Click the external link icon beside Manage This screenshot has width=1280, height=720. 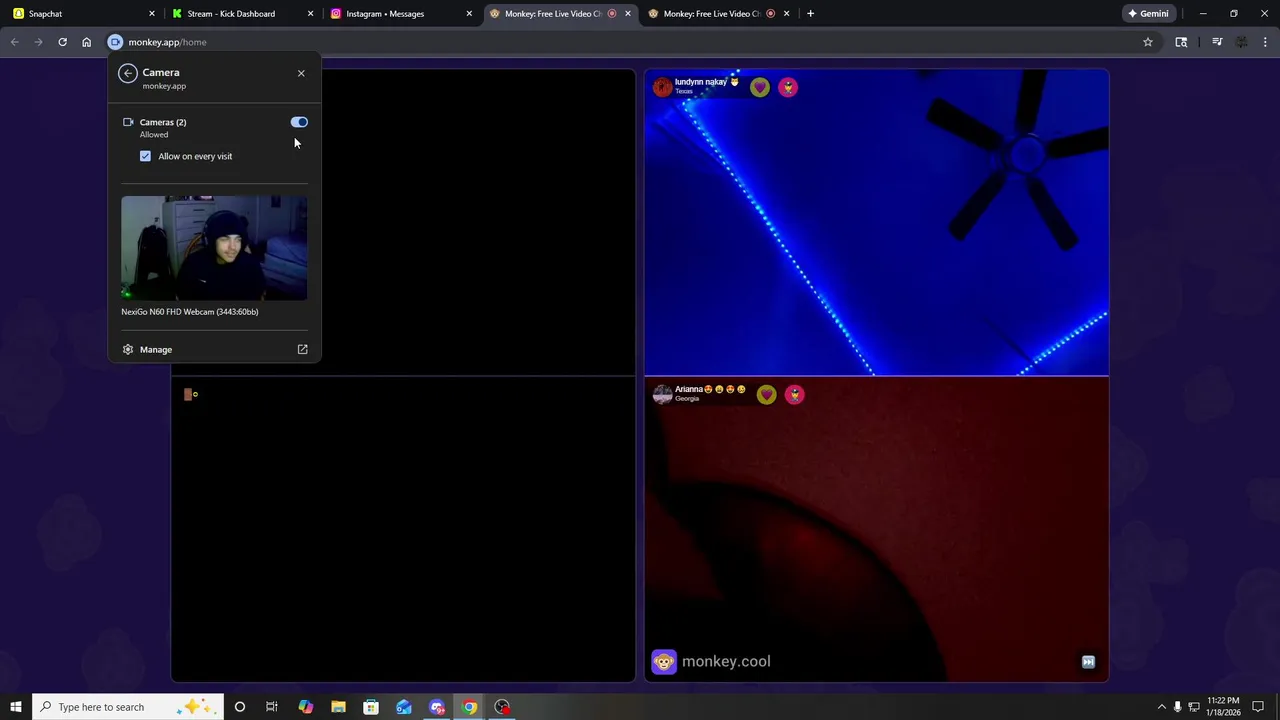(302, 350)
